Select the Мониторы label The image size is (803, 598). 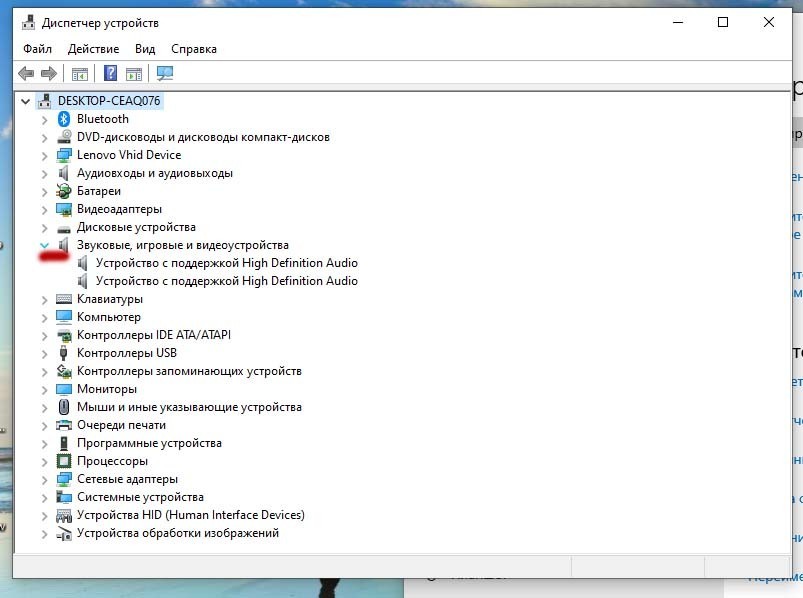(x=107, y=389)
